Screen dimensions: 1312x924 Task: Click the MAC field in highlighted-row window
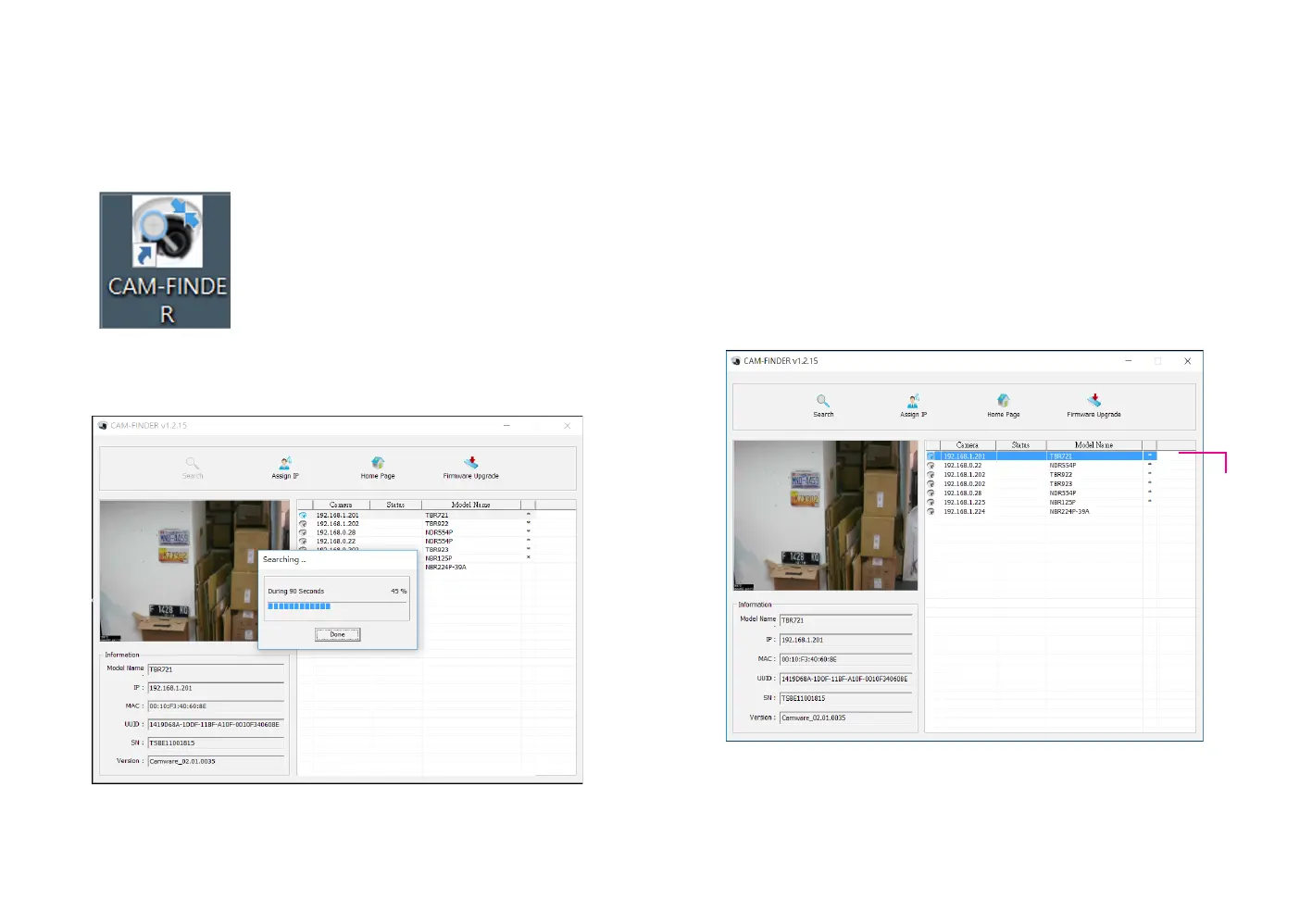coord(846,659)
